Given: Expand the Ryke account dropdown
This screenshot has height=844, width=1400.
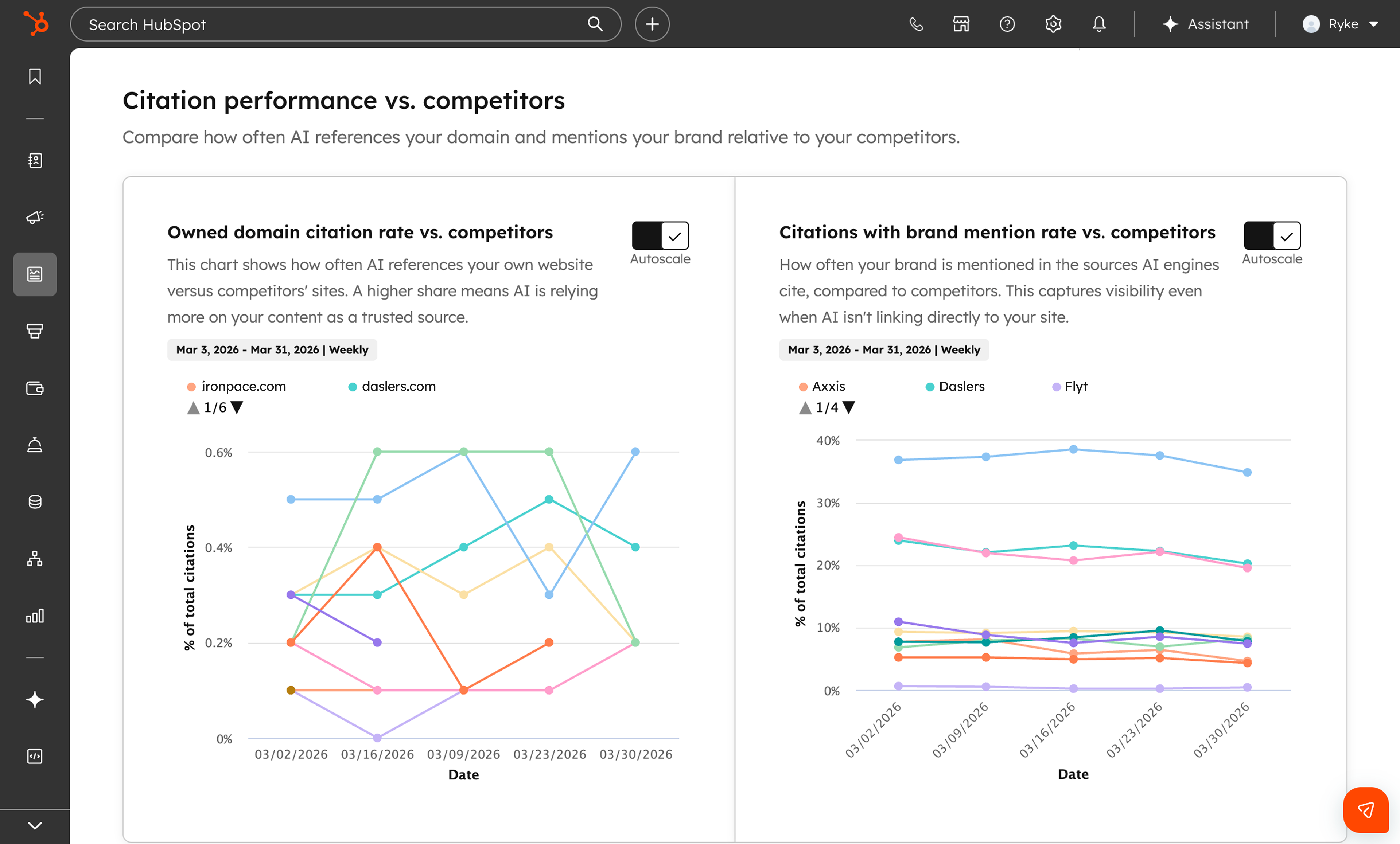Looking at the screenshot, I should [1341, 24].
